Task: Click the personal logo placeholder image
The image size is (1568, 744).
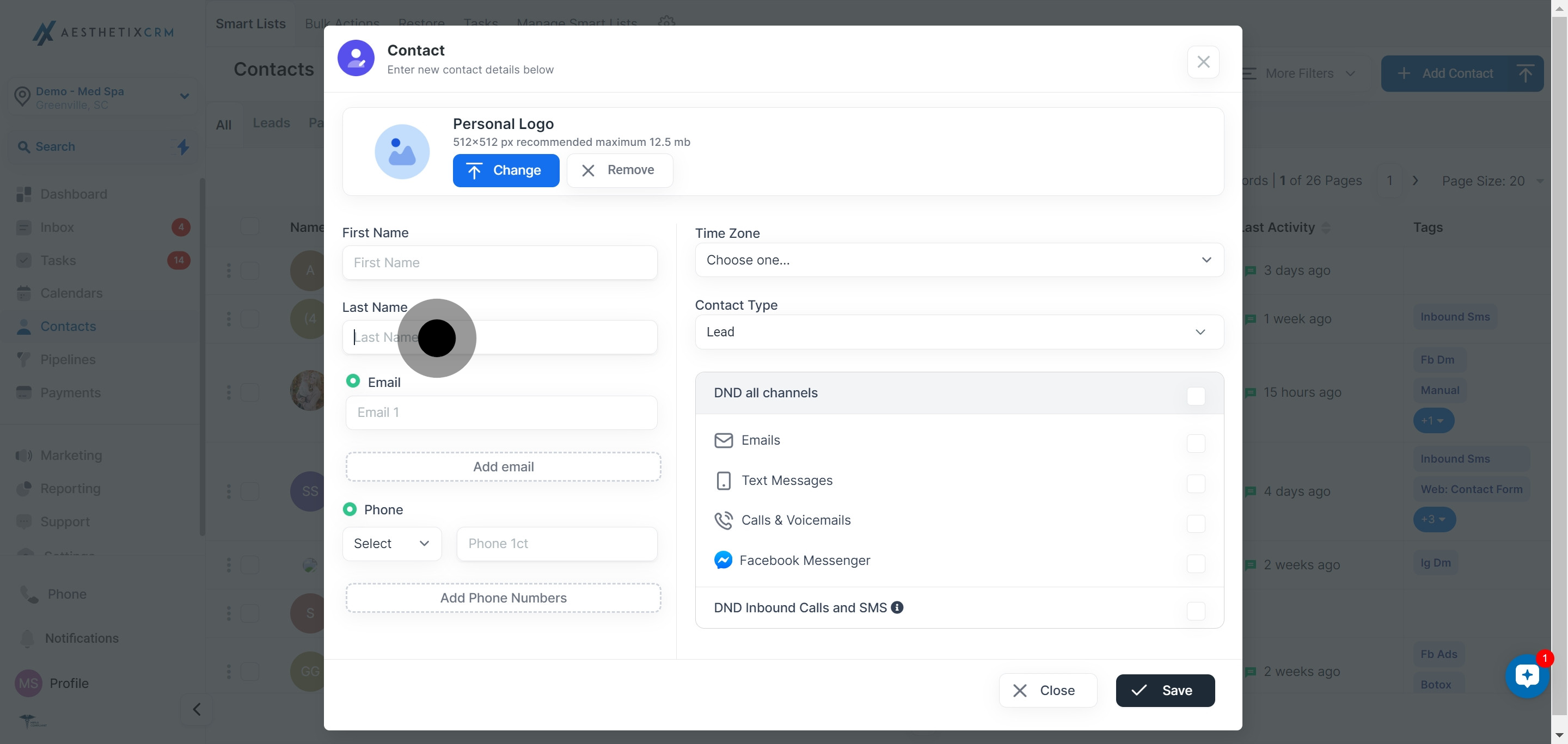Action: coord(402,151)
